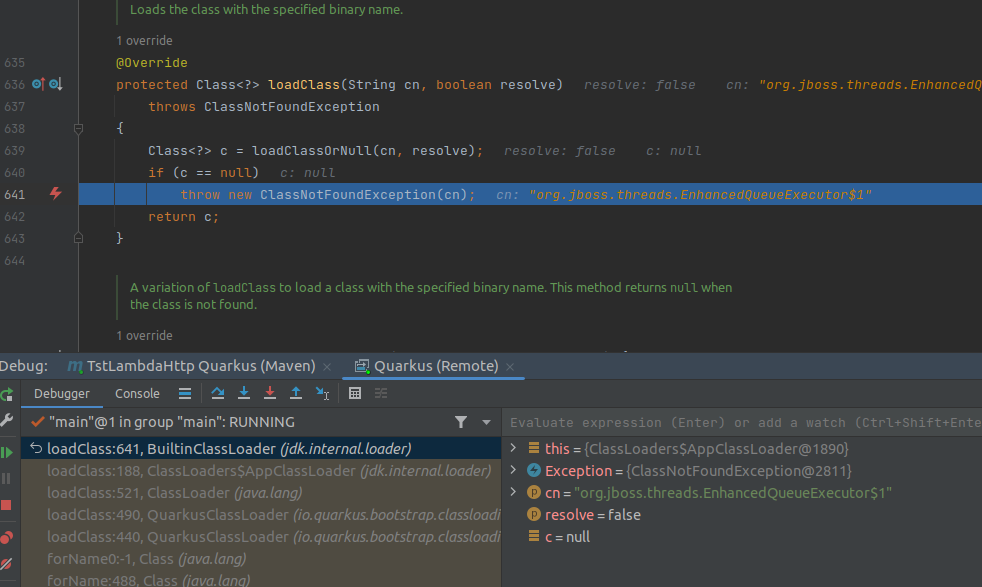Click Maven 'm' icon on TstLambdaHttp tab
The width and height of the screenshot is (982, 587).
75,366
